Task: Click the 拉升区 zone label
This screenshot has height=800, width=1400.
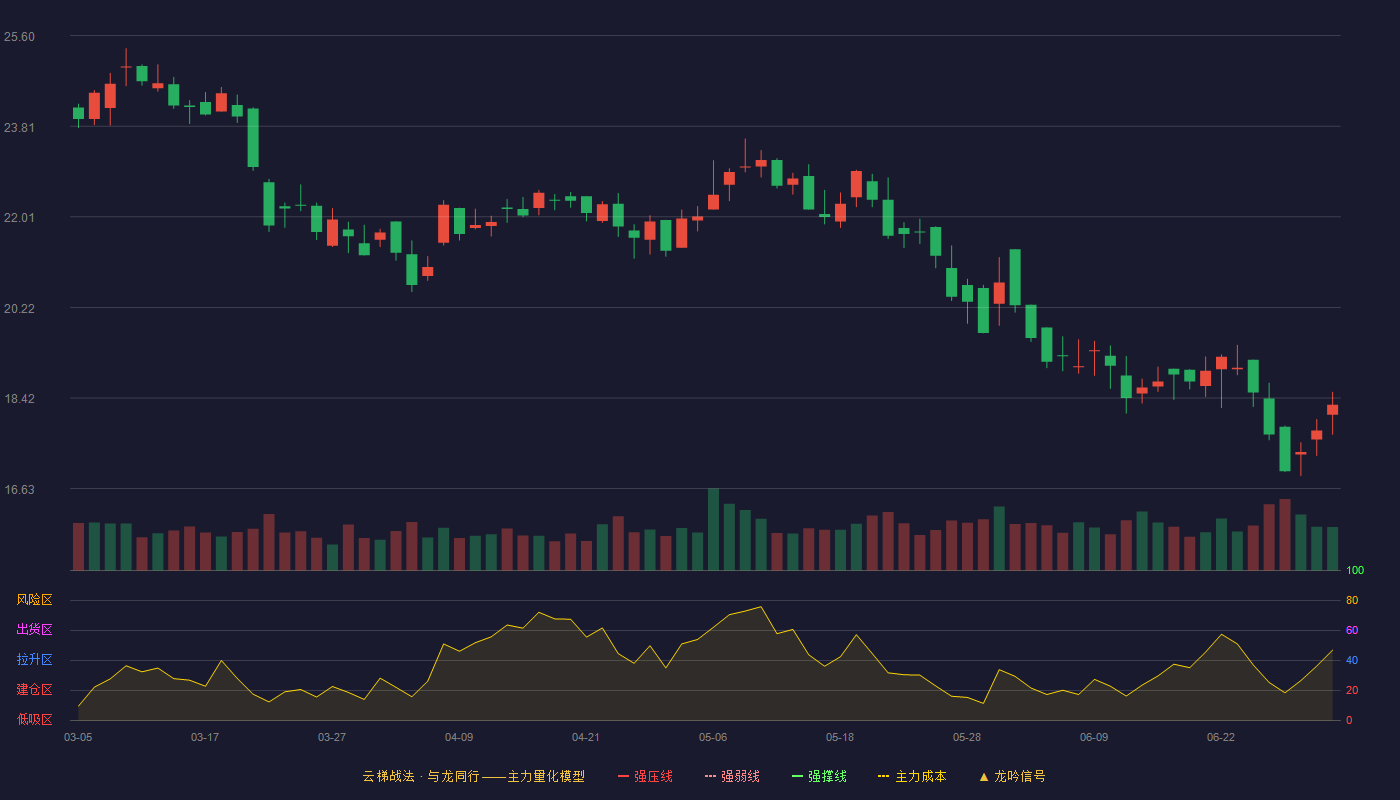Action: coord(34,660)
